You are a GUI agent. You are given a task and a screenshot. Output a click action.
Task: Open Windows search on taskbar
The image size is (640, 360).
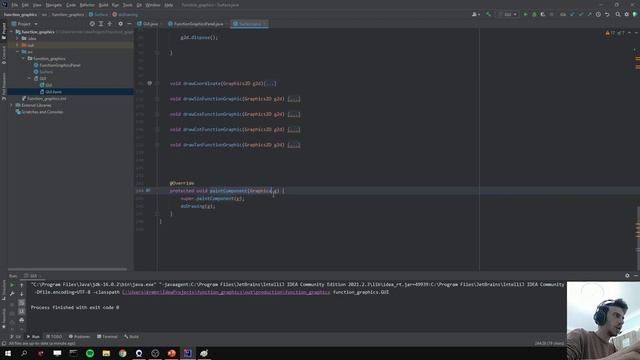24,353
